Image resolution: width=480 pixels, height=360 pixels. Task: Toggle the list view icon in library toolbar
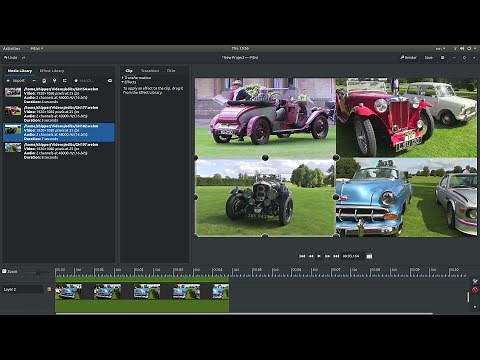[x=65, y=81]
